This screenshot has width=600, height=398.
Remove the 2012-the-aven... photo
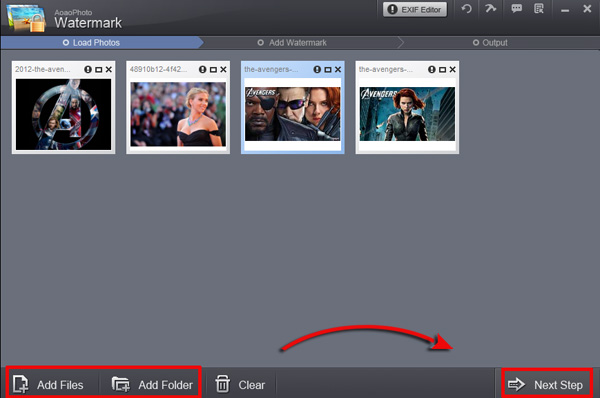(x=109, y=69)
